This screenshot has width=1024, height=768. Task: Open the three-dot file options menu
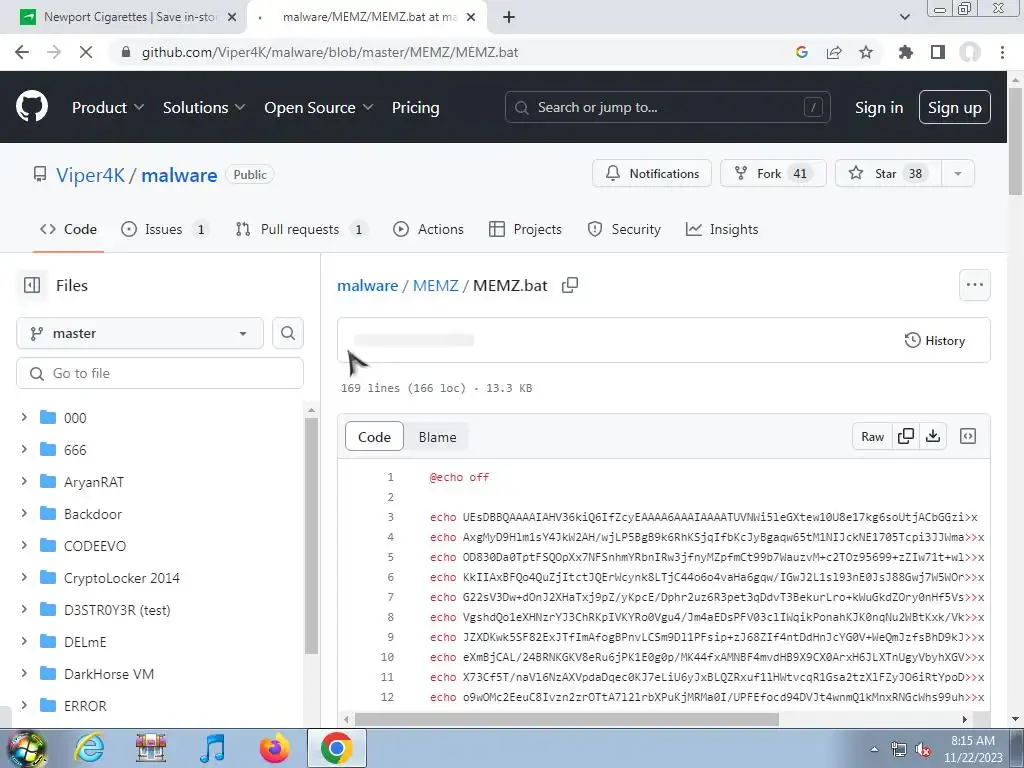[974, 285]
